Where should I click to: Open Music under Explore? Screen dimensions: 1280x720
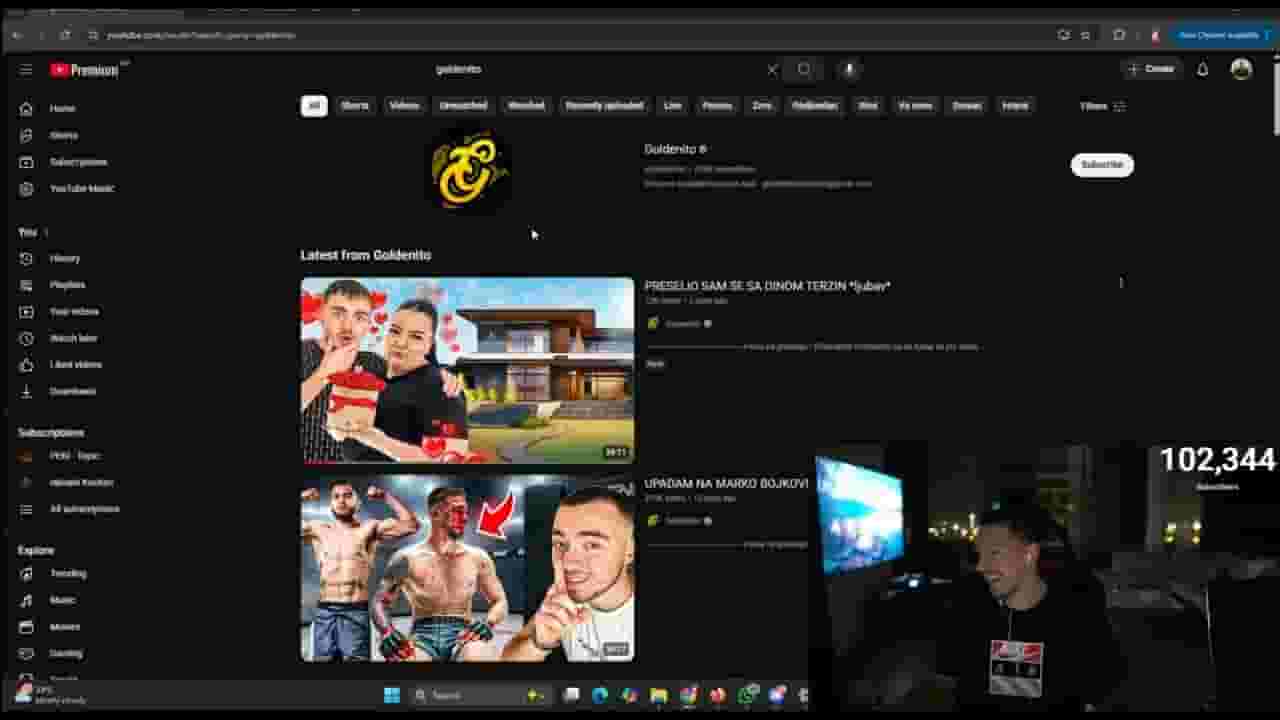click(62, 600)
